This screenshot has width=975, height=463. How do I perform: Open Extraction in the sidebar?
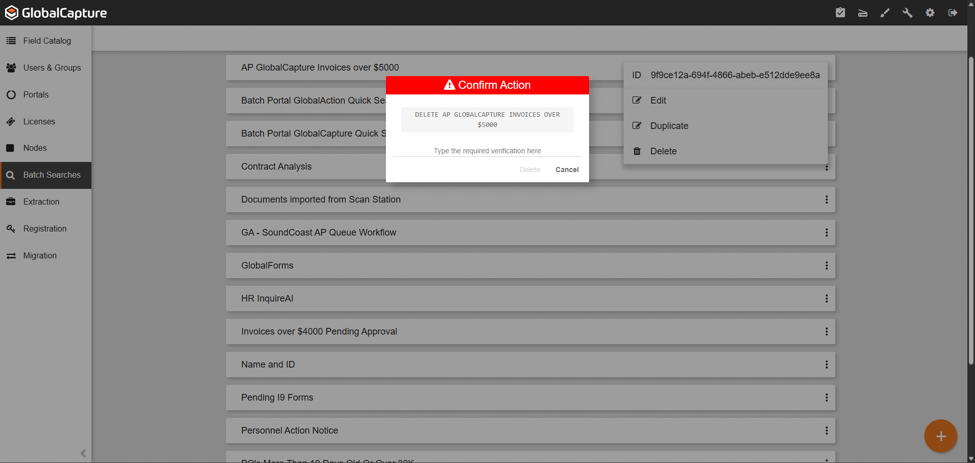(x=46, y=202)
